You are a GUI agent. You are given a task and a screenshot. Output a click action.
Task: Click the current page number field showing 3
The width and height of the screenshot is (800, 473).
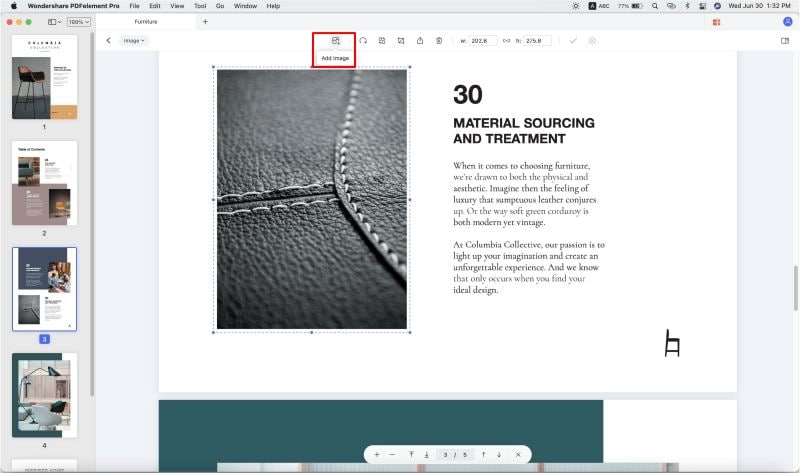click(445, 455)
